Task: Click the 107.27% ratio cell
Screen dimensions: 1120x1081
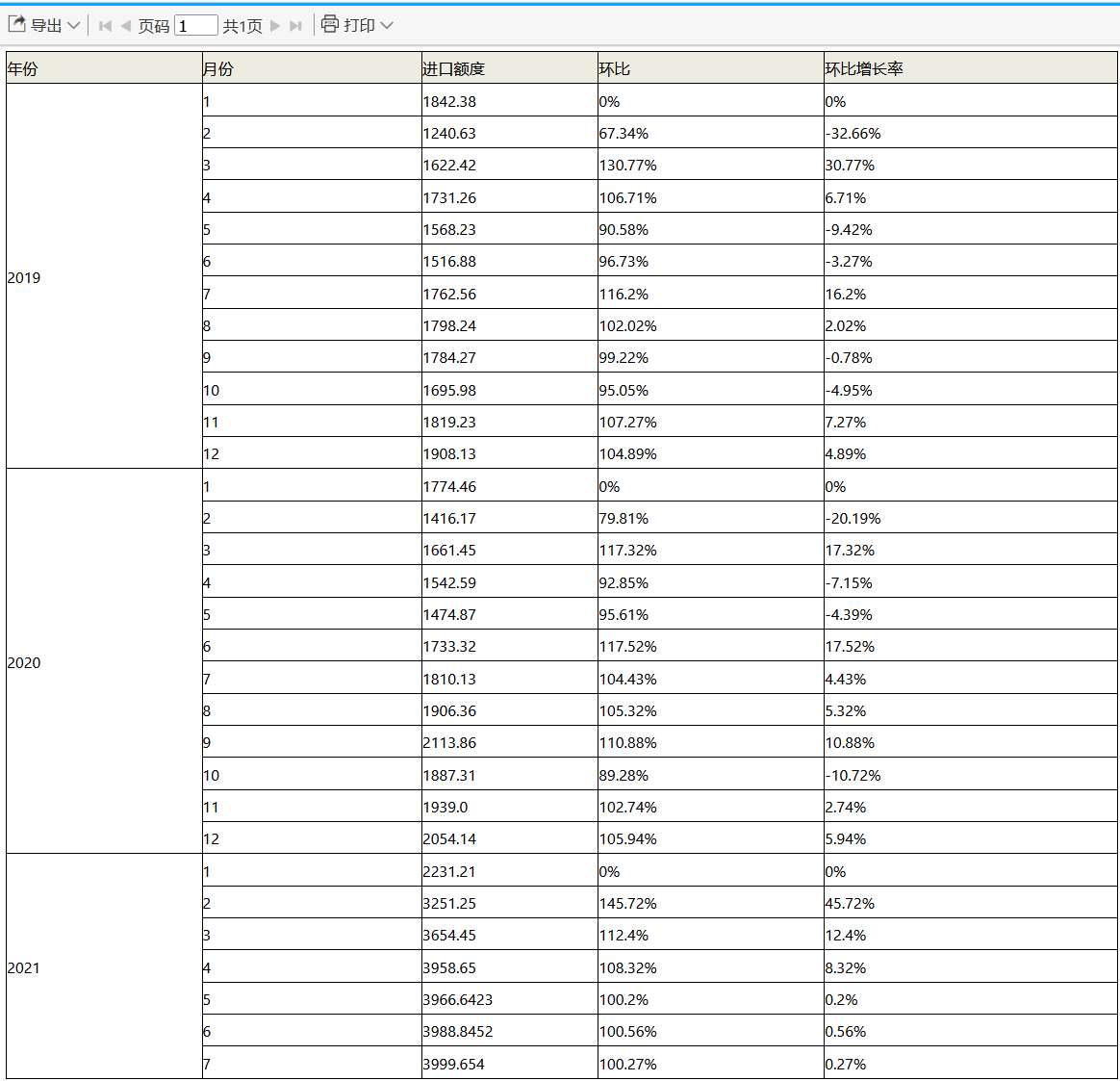Action: coord(711,422)
